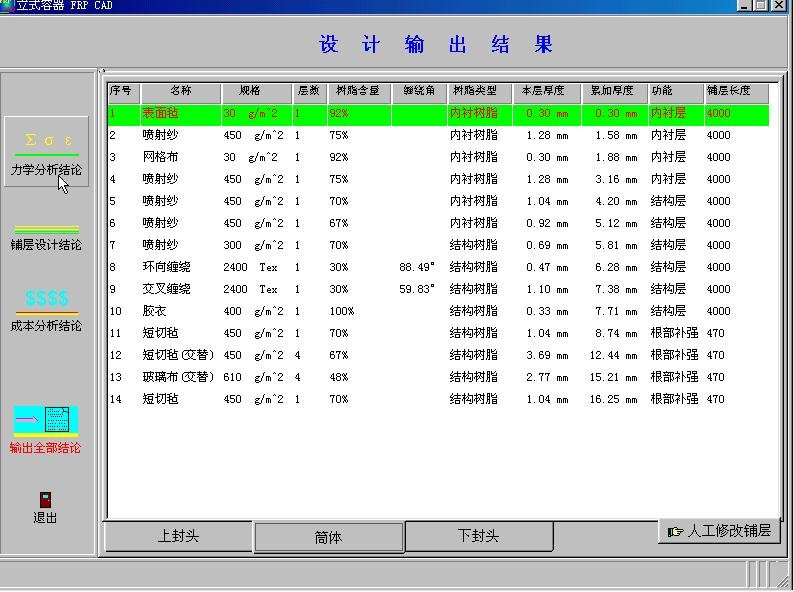Select row 9 交叉缠绕 layer

click(166, 289)
